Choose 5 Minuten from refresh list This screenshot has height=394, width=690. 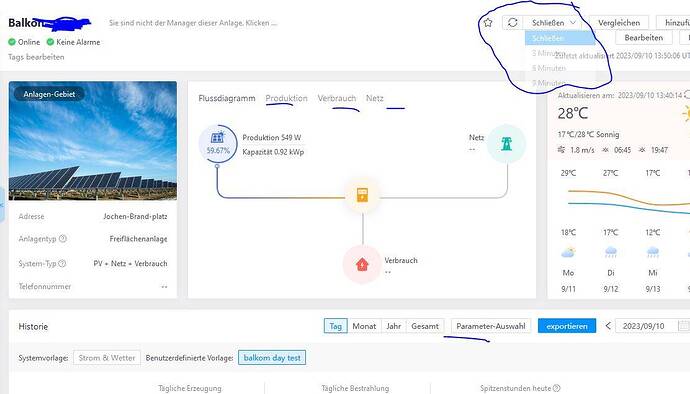coord(549,68)
